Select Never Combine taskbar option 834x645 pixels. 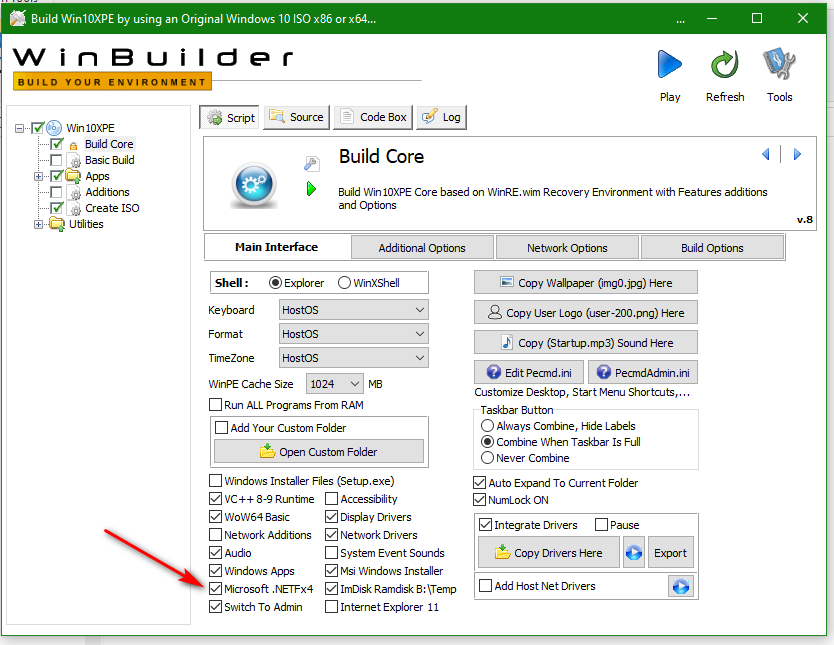(x=487, y=458)
